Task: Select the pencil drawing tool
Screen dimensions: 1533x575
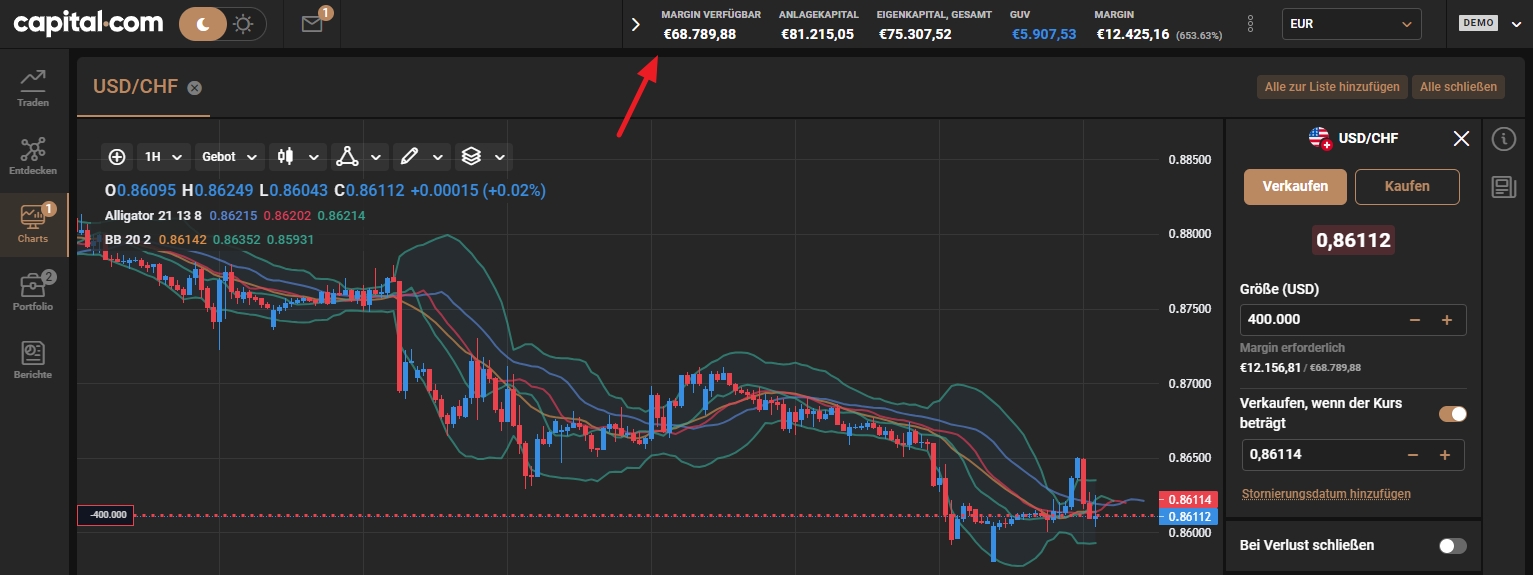Action: (x=408, y=157)
